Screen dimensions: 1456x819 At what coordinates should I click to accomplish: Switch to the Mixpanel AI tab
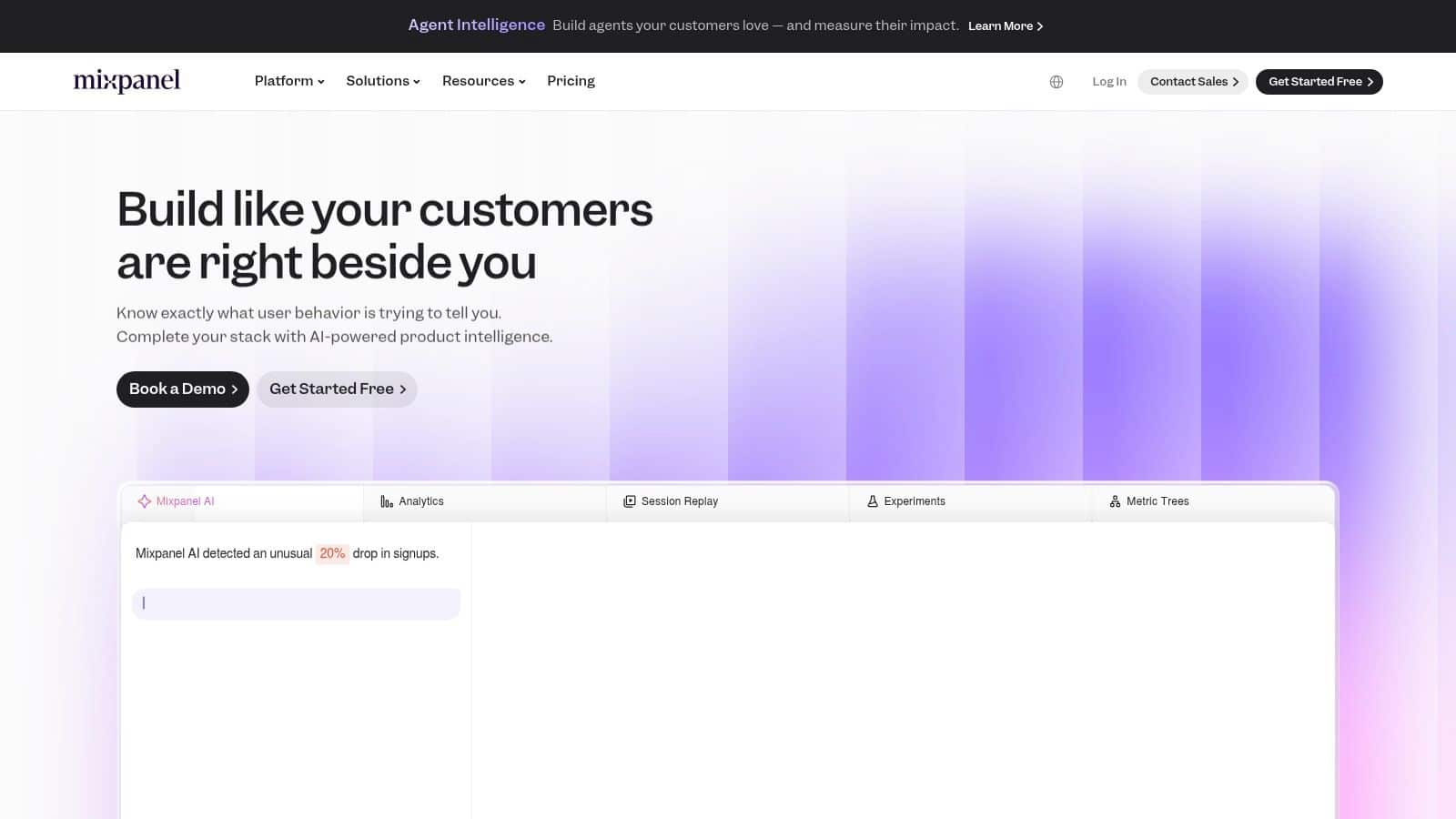coord(242,501)
